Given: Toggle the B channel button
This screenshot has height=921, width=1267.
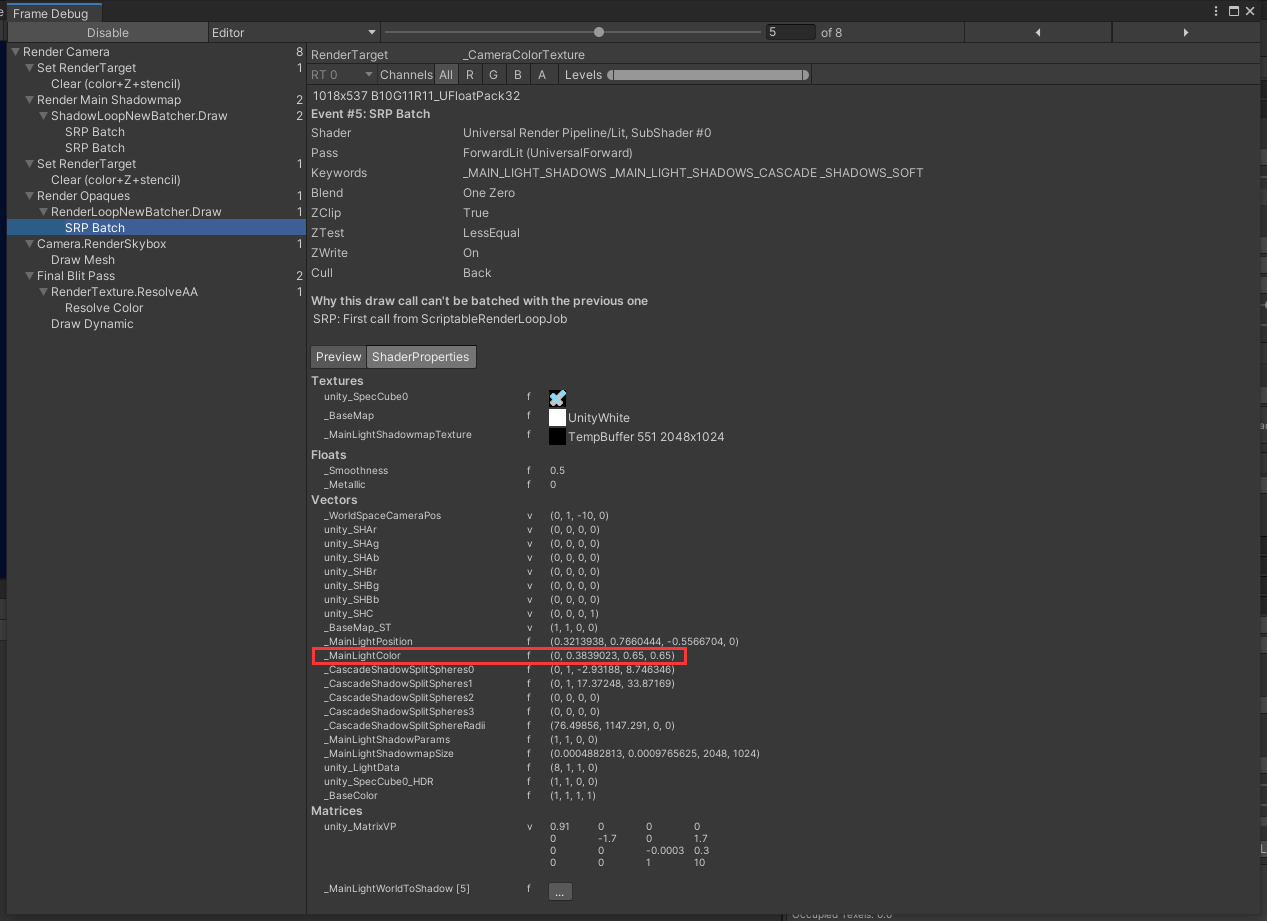Looking at the screenshot, I should coord(517,75).
